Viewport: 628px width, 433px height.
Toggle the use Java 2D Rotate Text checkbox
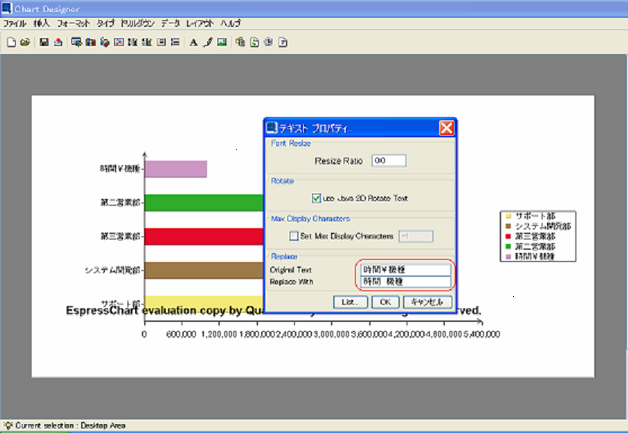(317, 198)
